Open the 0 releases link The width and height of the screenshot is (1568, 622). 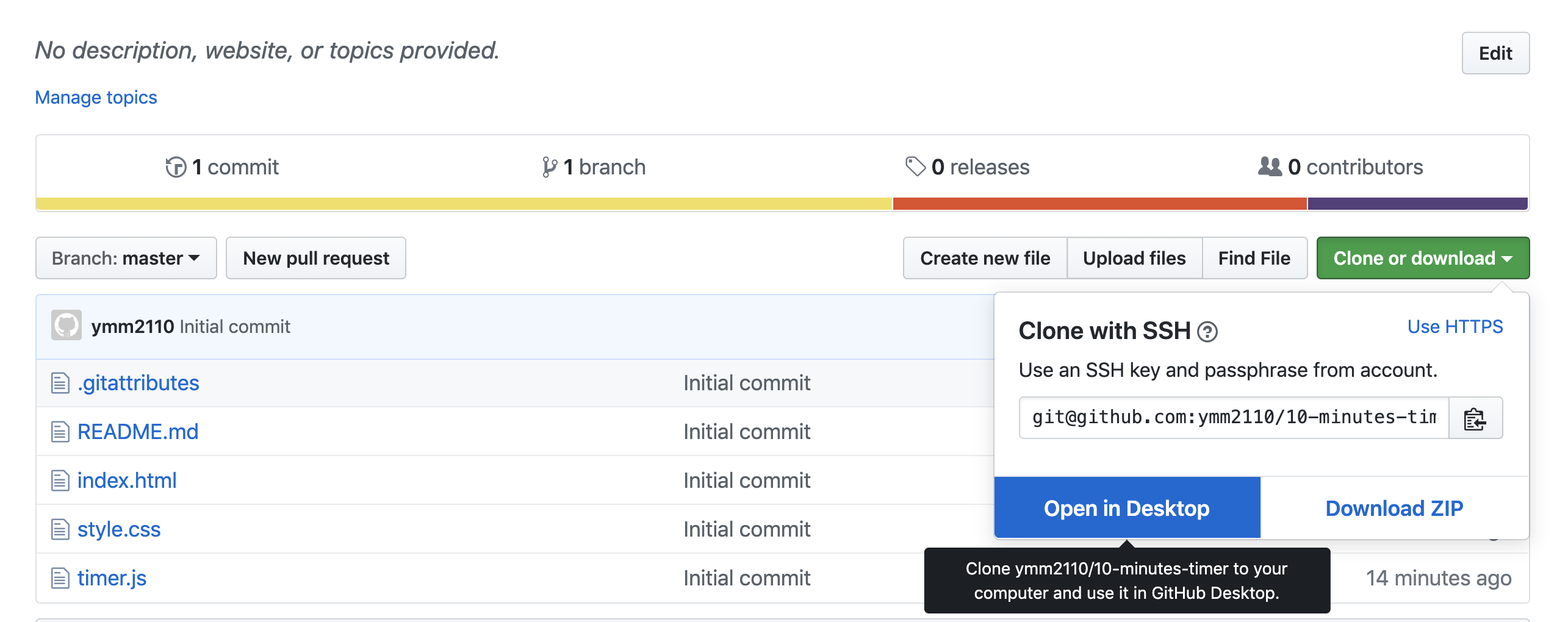click(968, 166)
